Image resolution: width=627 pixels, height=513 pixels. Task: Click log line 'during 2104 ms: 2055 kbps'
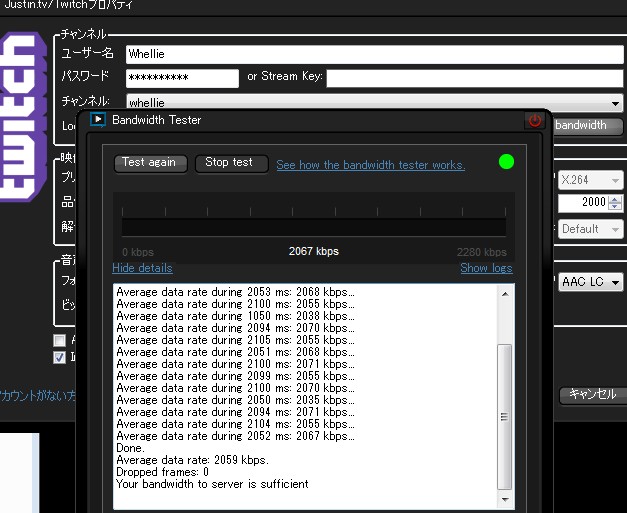pyautogui.click(x=236, y=424)
